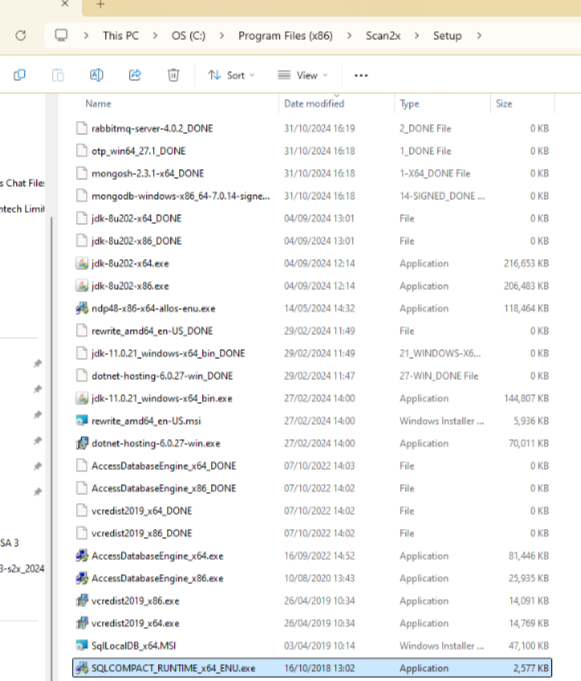This screenshot has width=581, height=681.
Task: Select AccessDatabaseEngine_x64.exe icon
Action: click(82, 556)
